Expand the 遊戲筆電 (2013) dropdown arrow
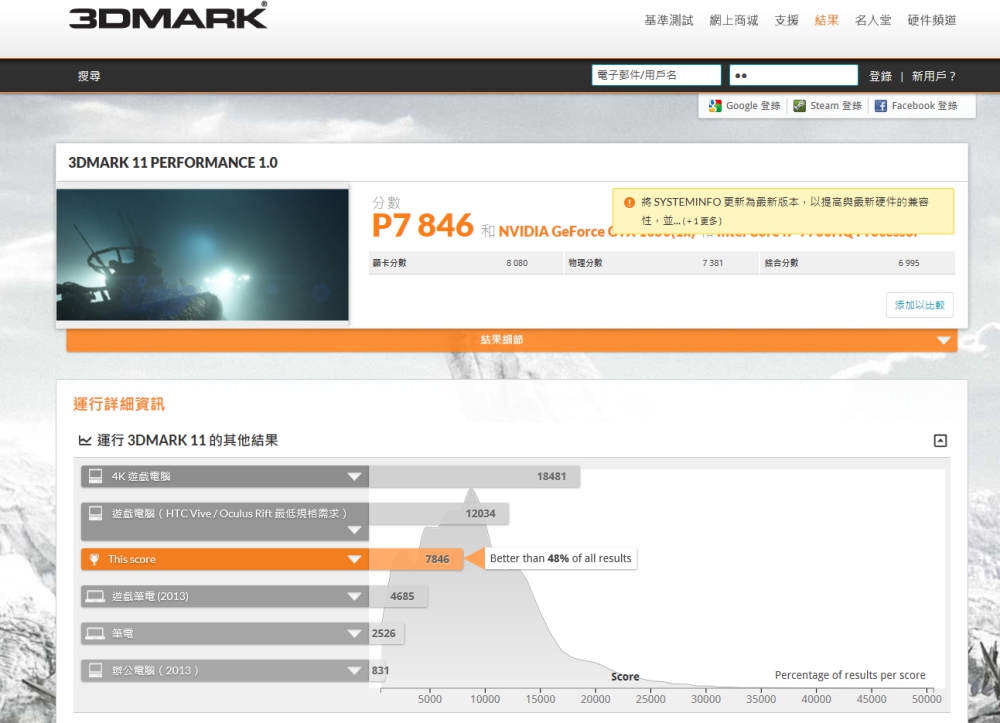1000x723 pixels. (x=355, y=596)
